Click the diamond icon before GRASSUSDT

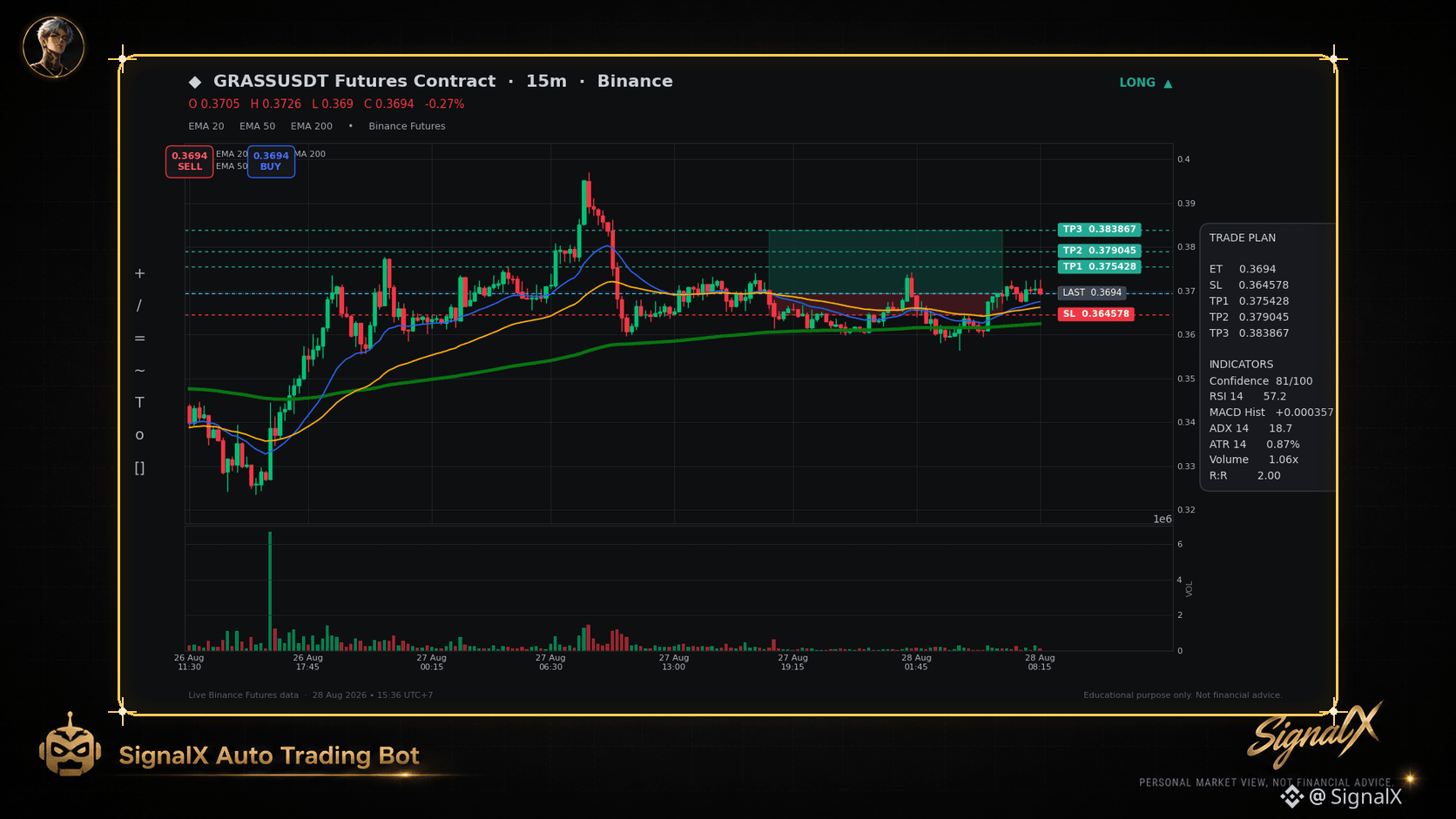pyautogui.click(x=195, y=82)
